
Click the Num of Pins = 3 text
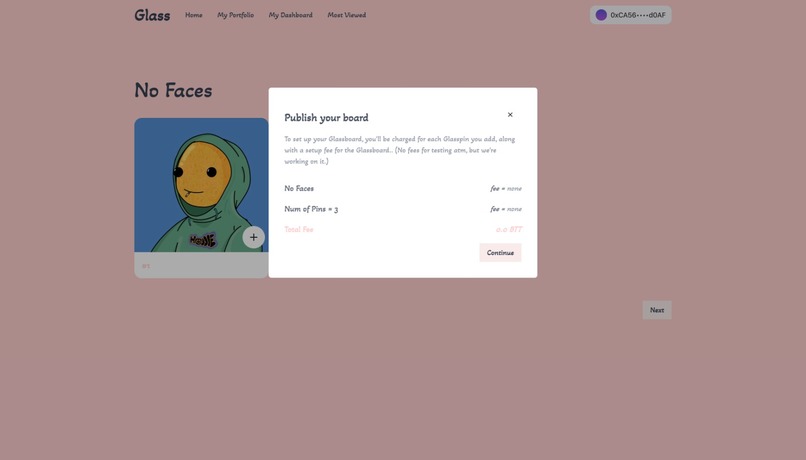[311, 209]
